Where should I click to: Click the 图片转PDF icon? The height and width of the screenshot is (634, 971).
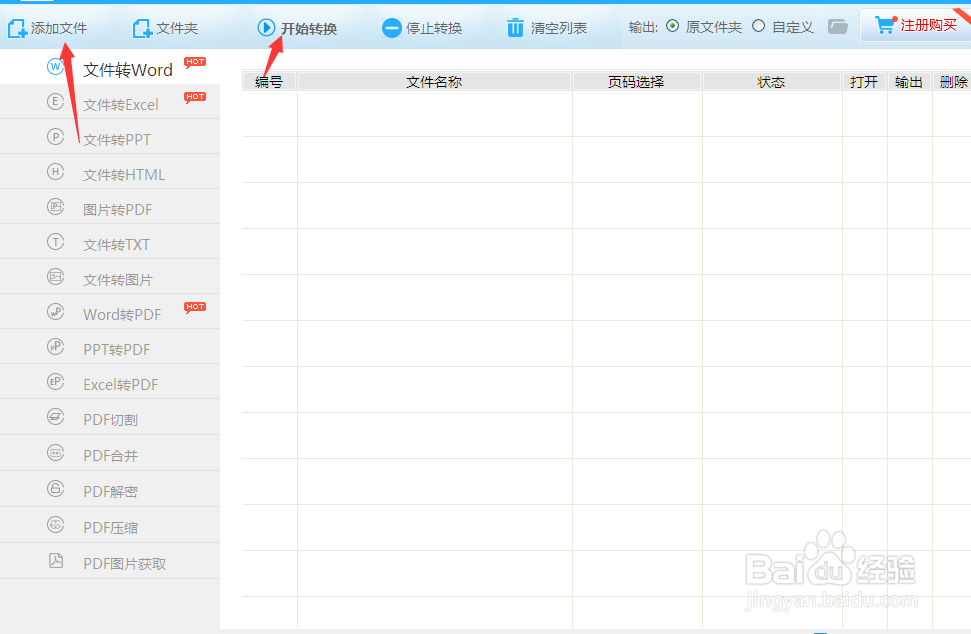[55, 207]
